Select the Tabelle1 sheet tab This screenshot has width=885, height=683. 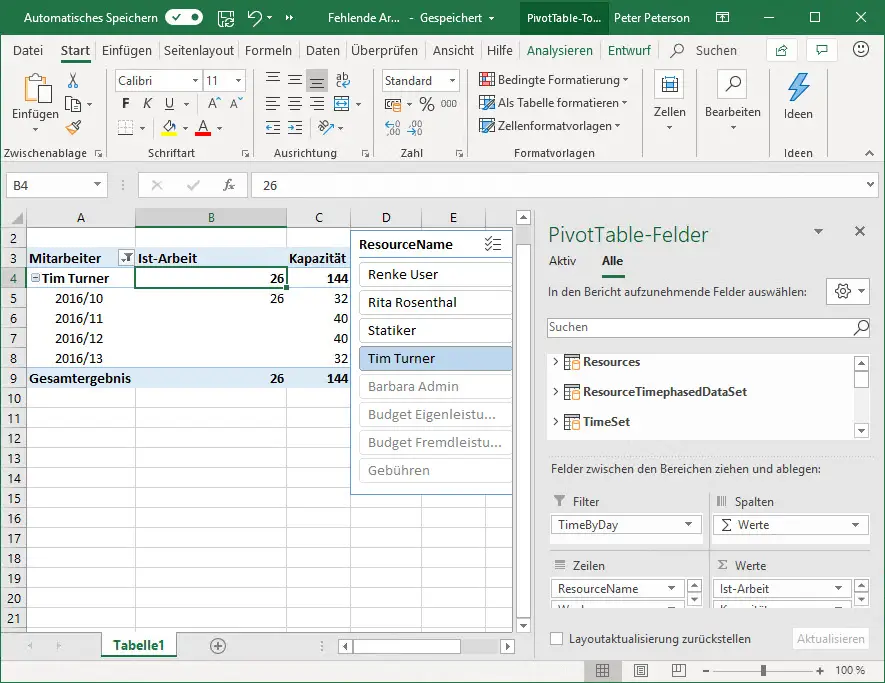point(139,645)
